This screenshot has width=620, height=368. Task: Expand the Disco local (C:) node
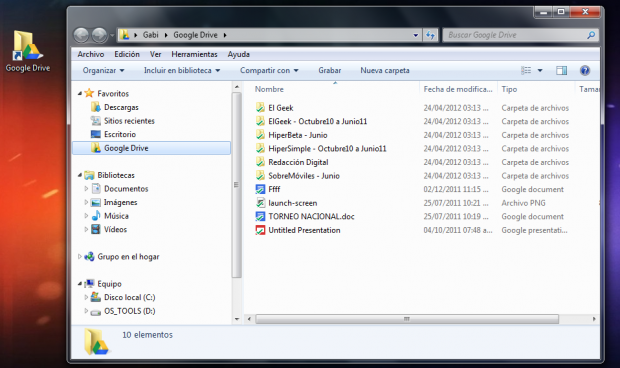point(86,297)
